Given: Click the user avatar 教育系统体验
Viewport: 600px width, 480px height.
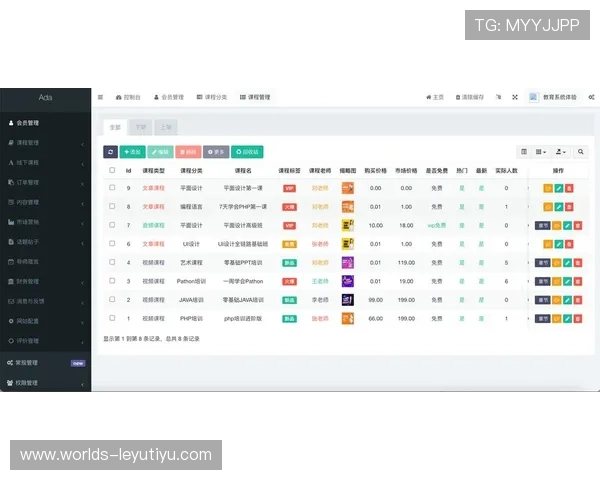Looking at the screenshot, I should [x=553, y=97].
